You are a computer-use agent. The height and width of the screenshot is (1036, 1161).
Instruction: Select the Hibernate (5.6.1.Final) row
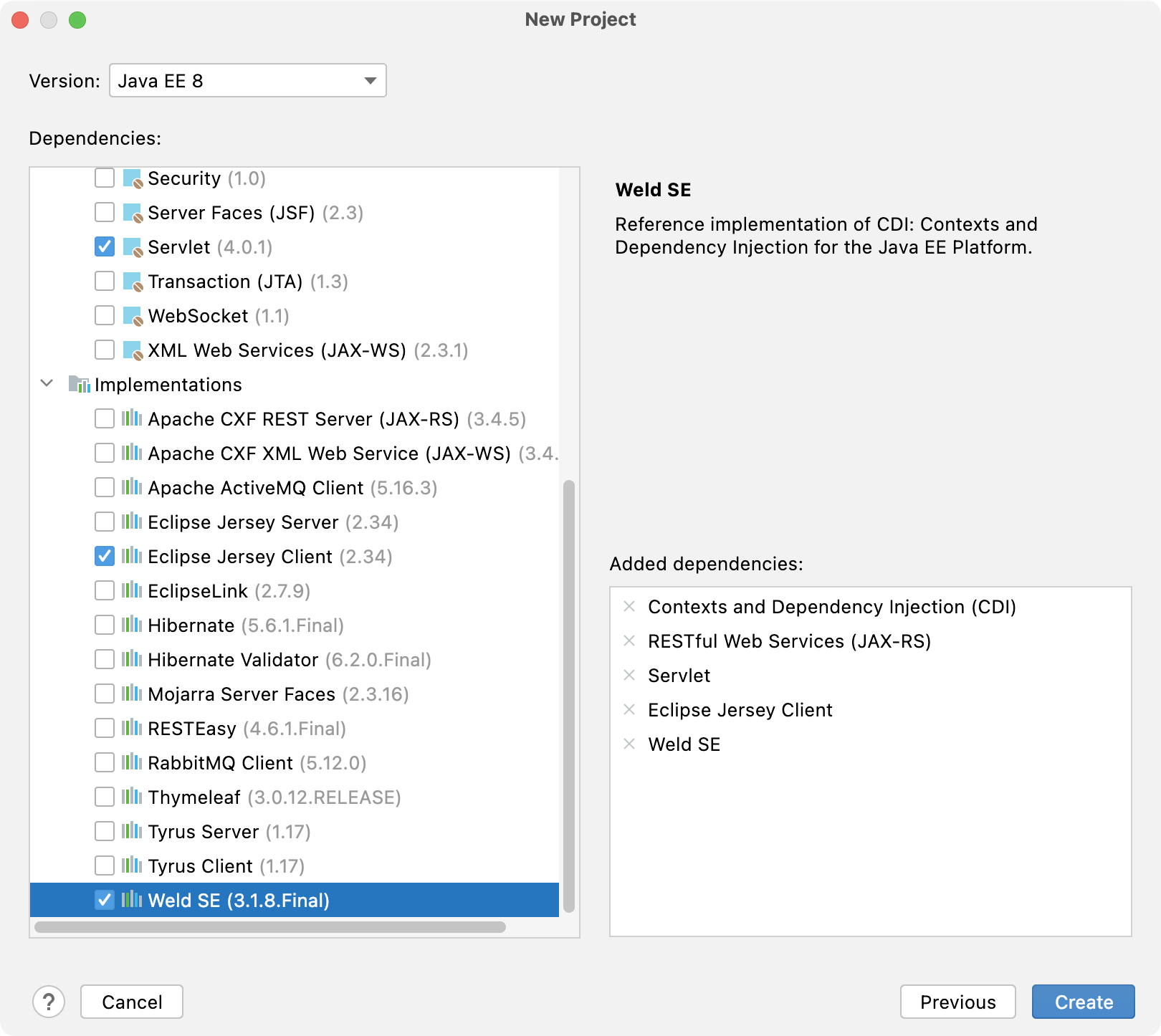coord(295,625)
